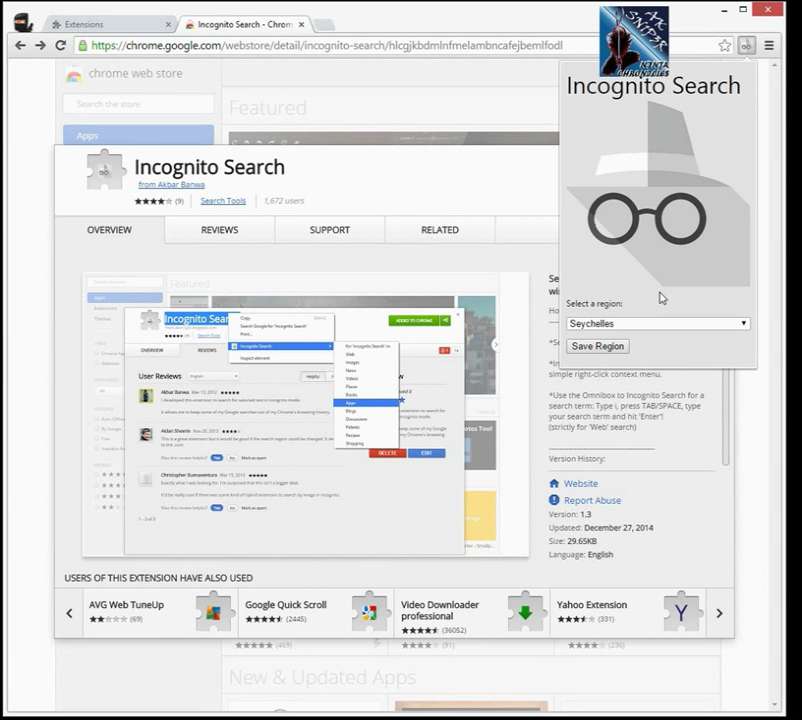The height and width of the screenshot is (720, 802).
Task: Show previous related extensions with left arrow
Action: [69, 613]
